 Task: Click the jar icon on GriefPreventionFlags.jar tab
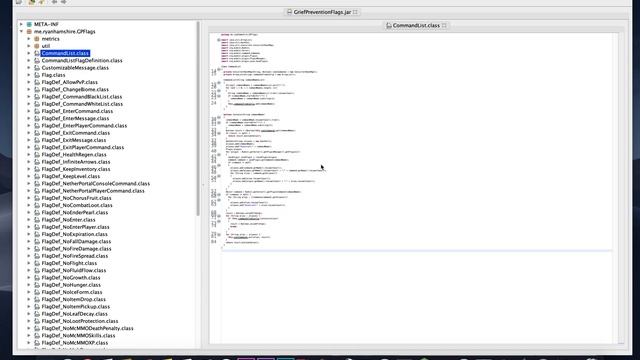pos(289,12)
